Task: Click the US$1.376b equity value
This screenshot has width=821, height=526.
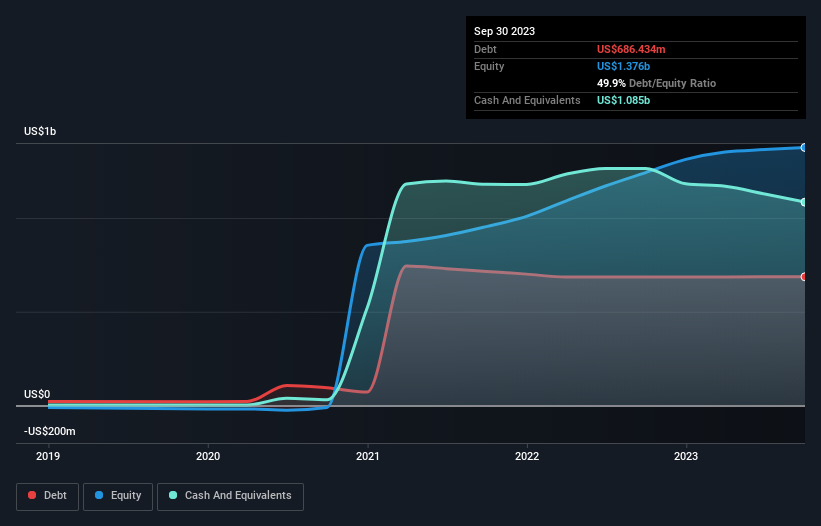Action: 623,66
